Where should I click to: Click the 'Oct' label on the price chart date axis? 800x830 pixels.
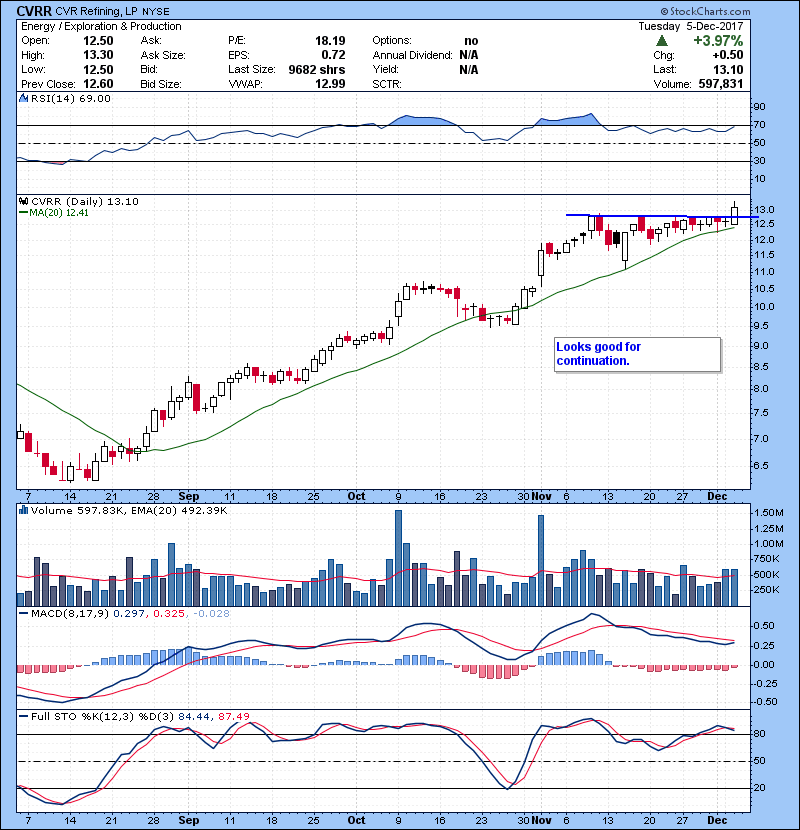[356, 496]
